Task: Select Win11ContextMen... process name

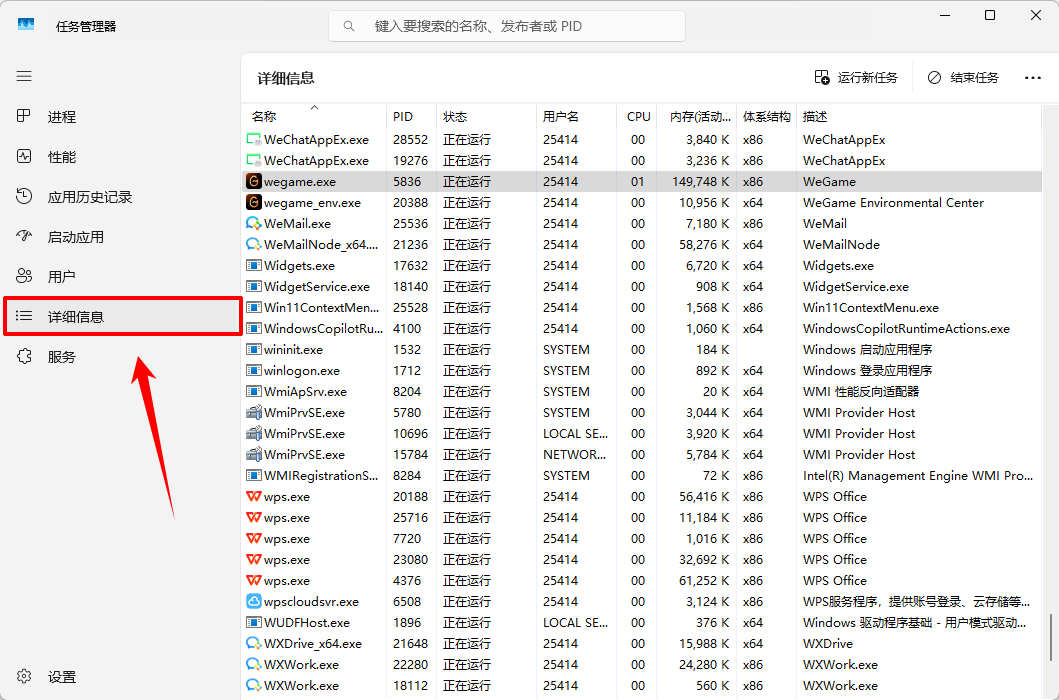Action: (321, 307)
